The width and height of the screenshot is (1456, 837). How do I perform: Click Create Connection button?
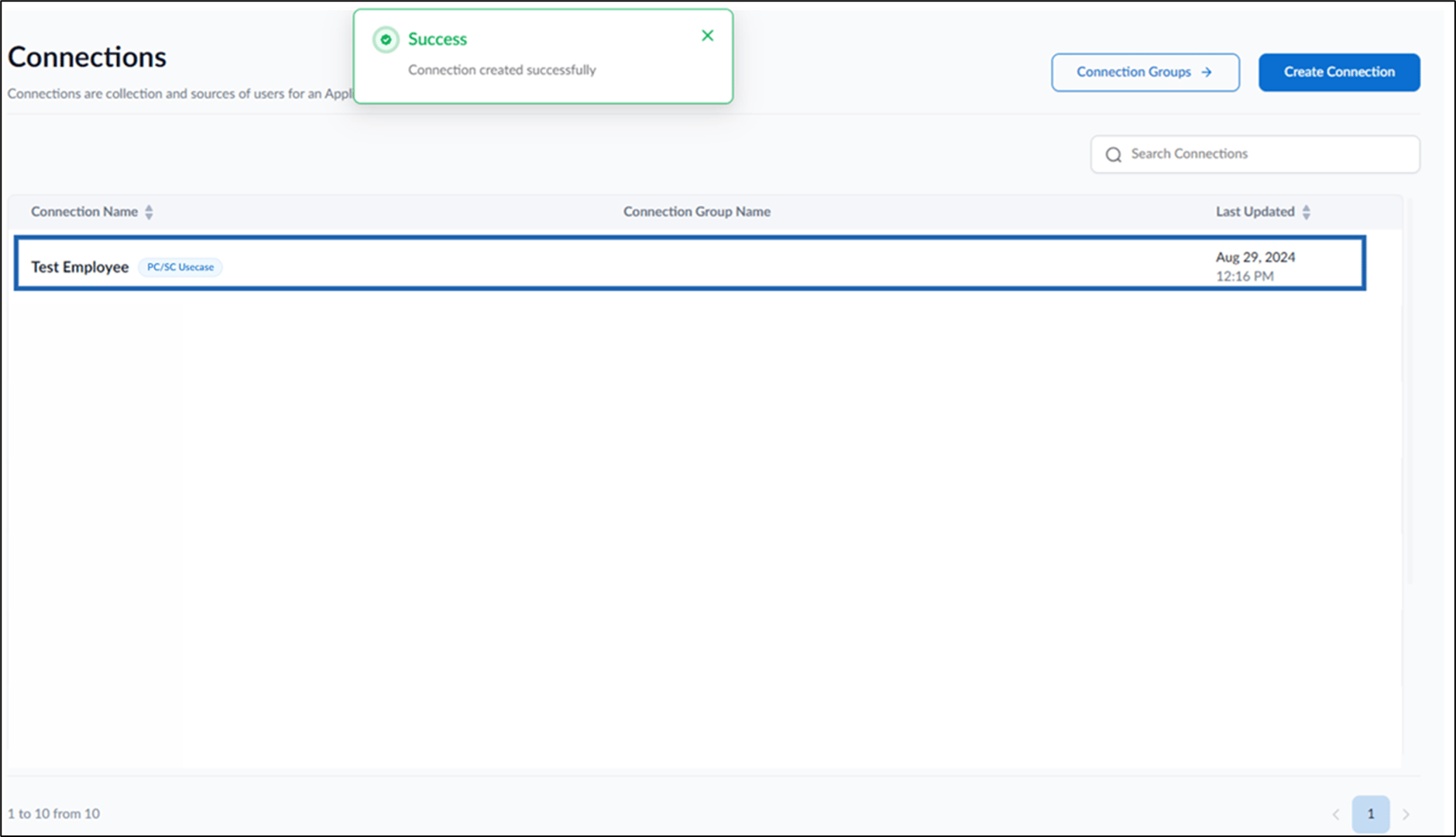(x=1339, y=72)
